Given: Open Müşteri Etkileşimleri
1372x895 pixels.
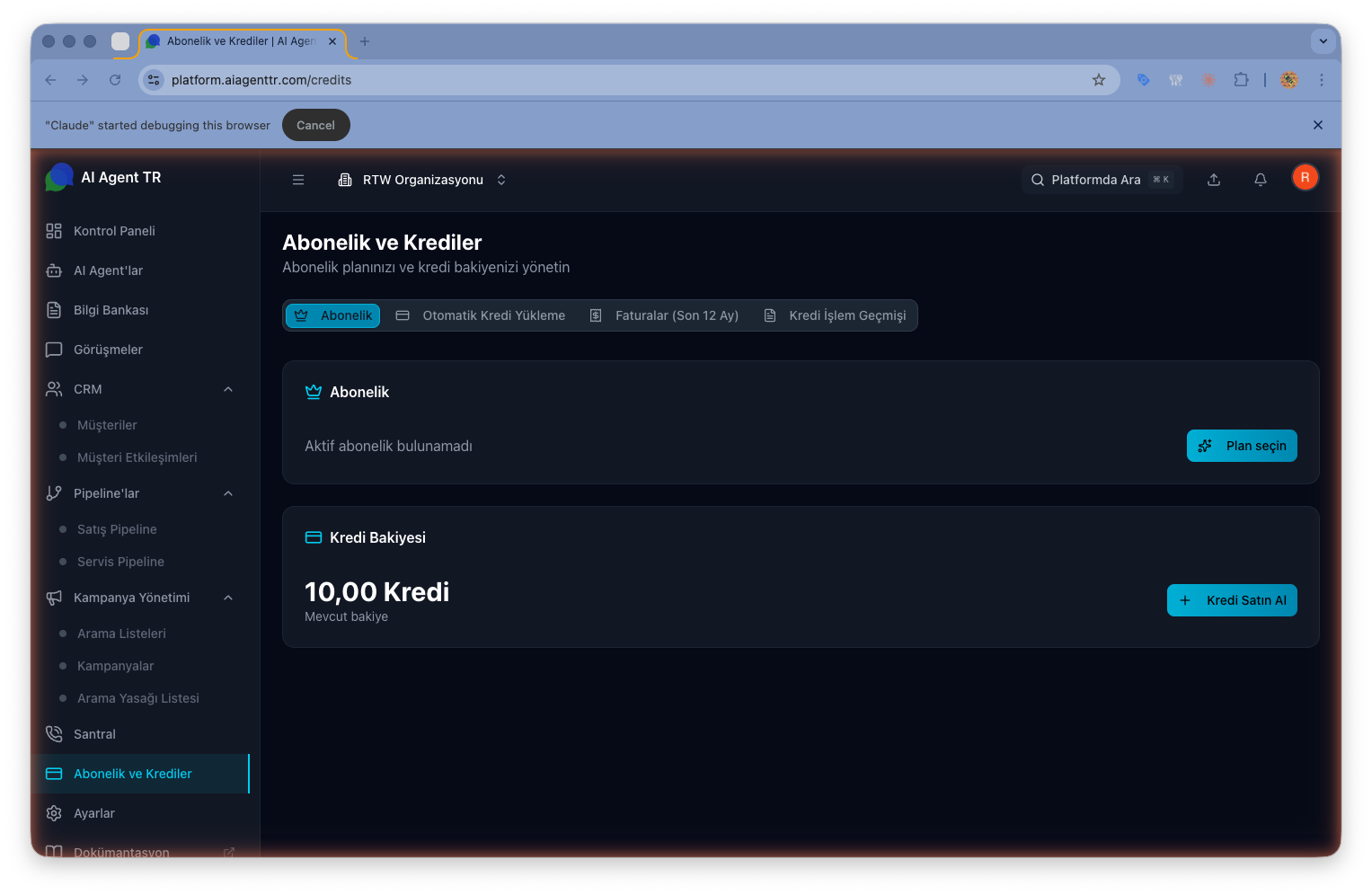Looking at the screenshot, I should 137,457.
